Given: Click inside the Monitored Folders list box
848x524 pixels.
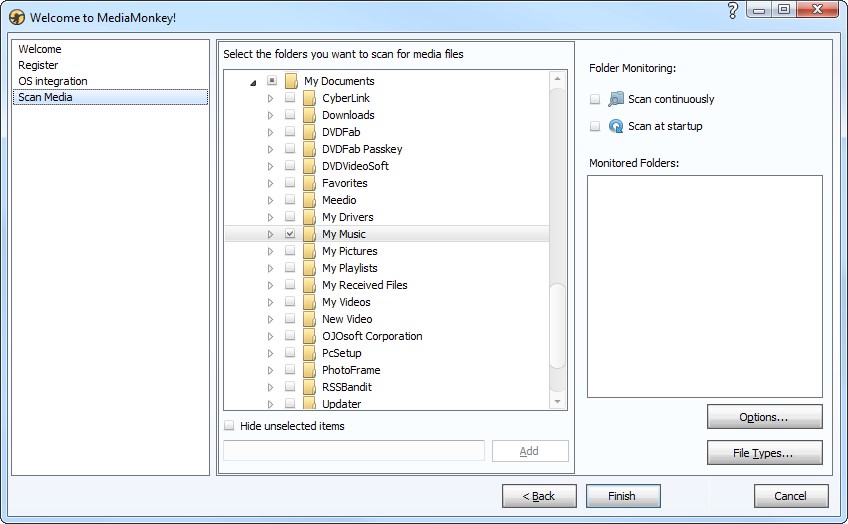Looking at the screenshot, I should coord(705,286).
